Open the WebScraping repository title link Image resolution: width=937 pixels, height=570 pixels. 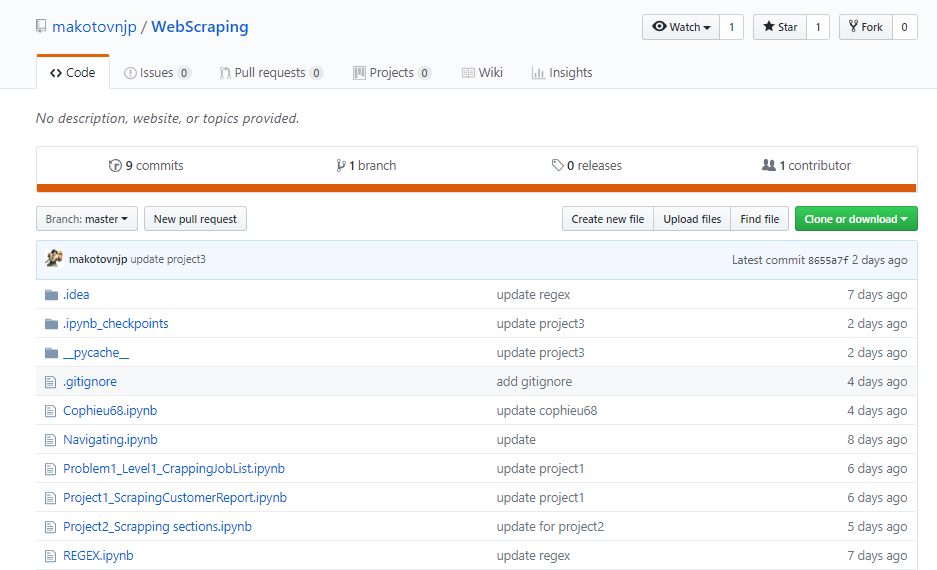200,27
